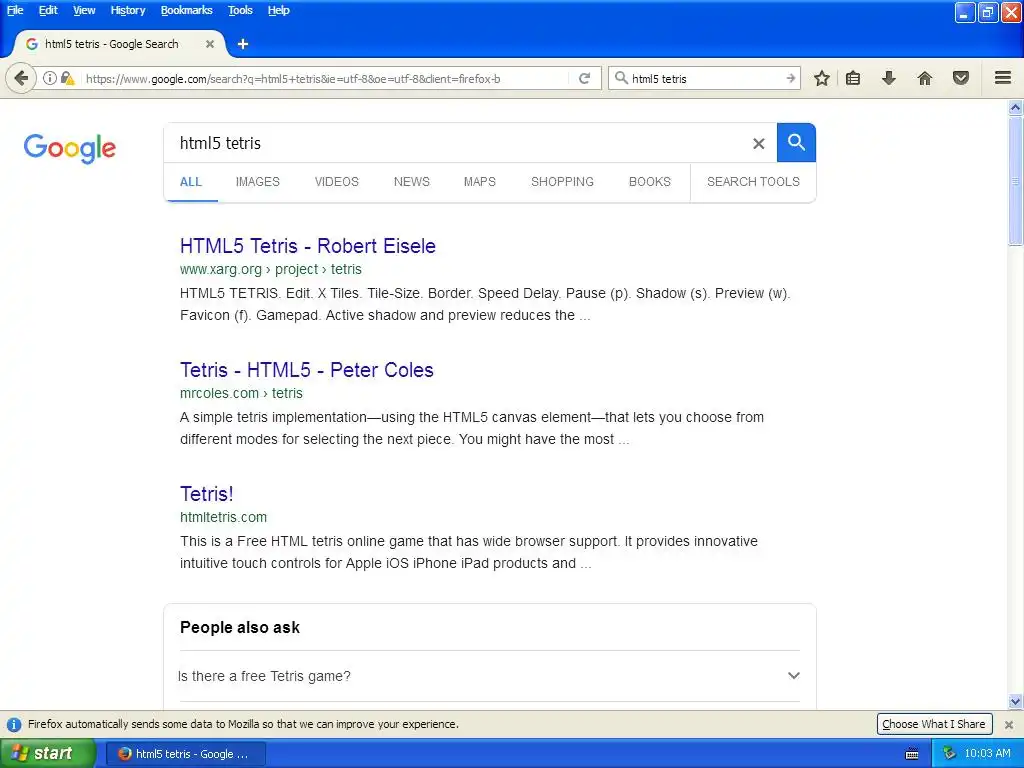Open the Help menu
The width and height of the screenshot is (1024, 768).
[278, 10]
